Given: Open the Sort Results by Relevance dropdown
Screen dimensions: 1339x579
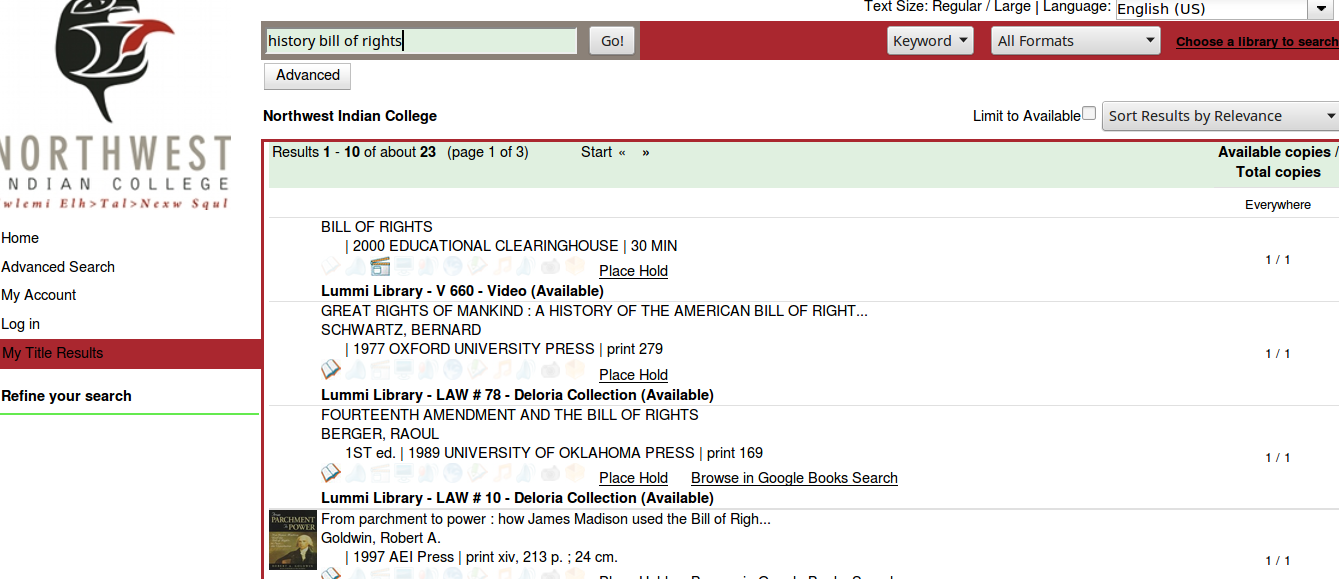Looking at the screenshot, I should pyautogui.click(x=1221, y=116).
